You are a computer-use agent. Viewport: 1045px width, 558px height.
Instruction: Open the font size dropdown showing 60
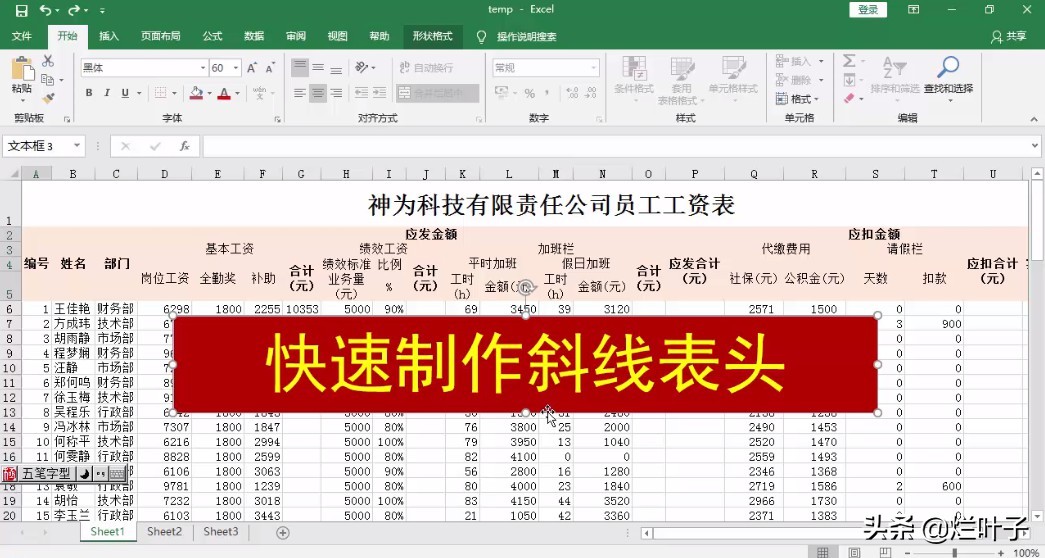pyautogui.click(x=236, y=68)
